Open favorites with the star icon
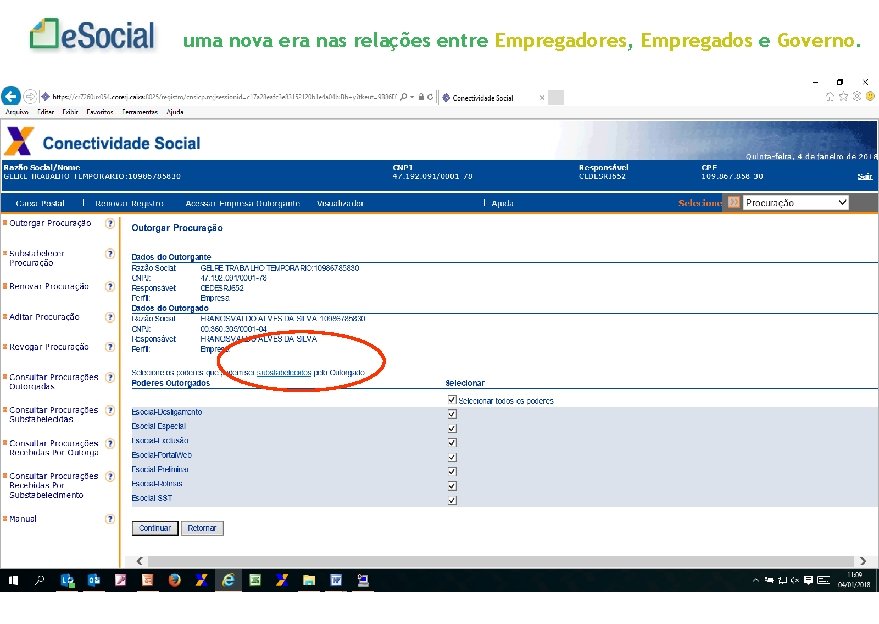The image size is (879, 624). (x=843, y=96)
